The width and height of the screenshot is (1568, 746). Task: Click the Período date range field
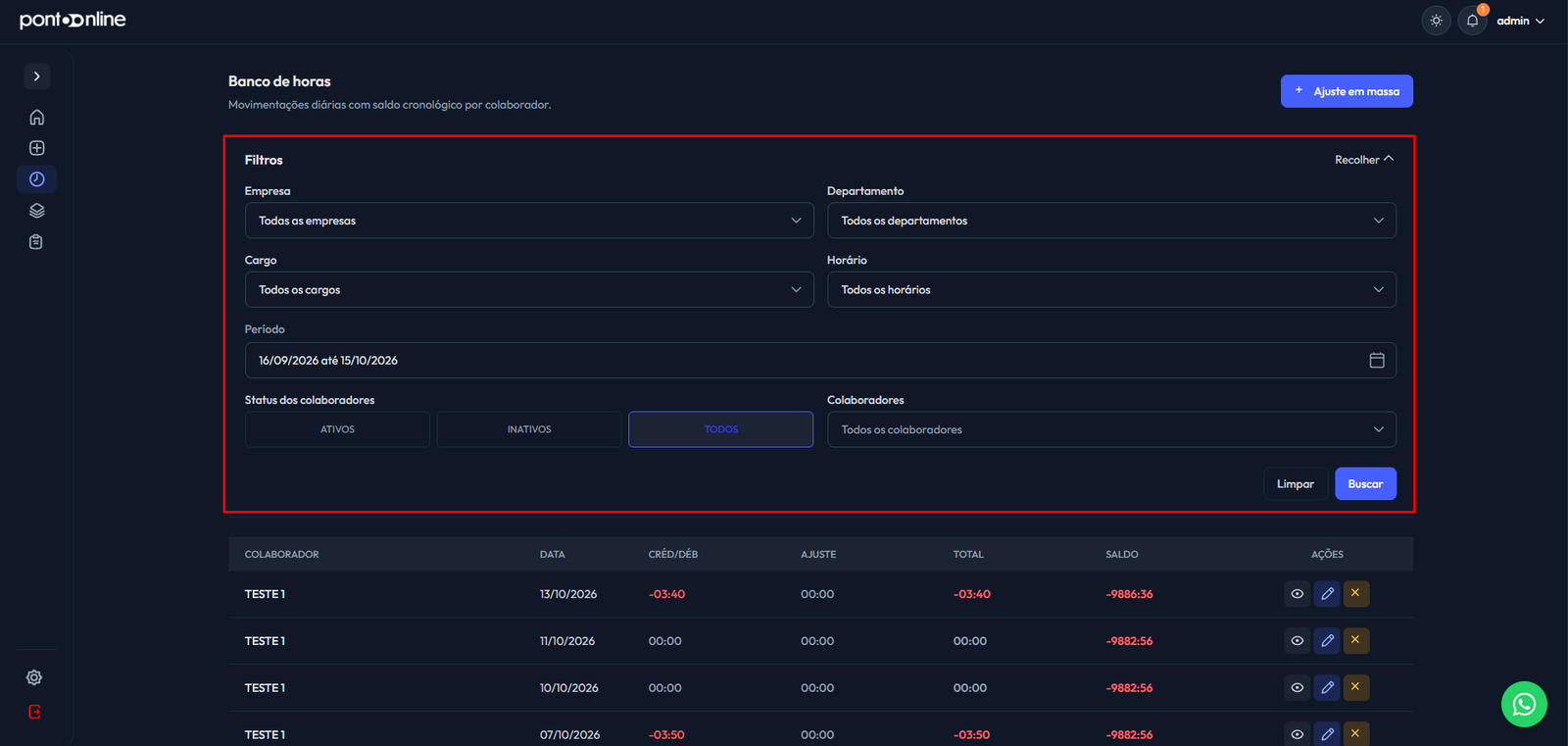[820, 361]
